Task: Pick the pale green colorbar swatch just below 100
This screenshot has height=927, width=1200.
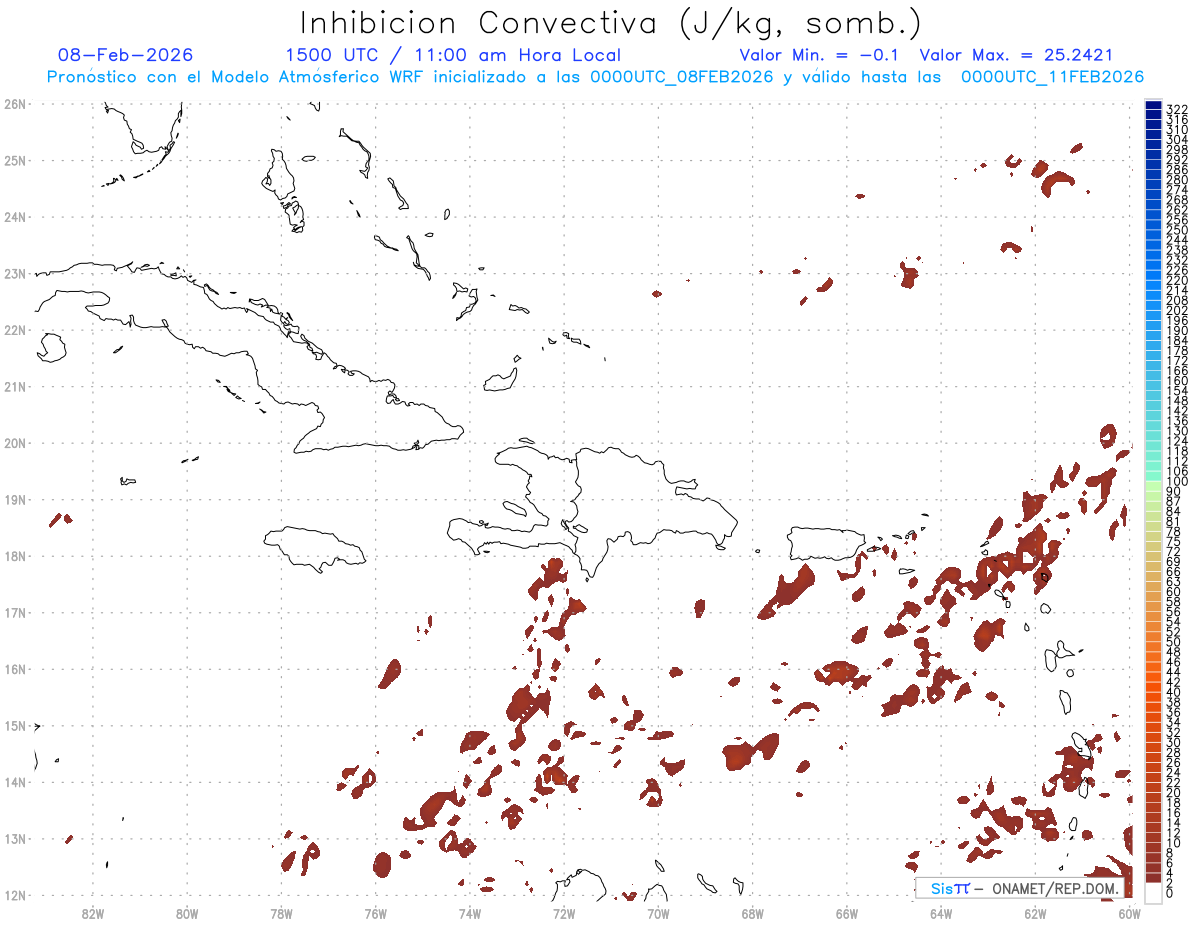Action: pos(1153,488)
